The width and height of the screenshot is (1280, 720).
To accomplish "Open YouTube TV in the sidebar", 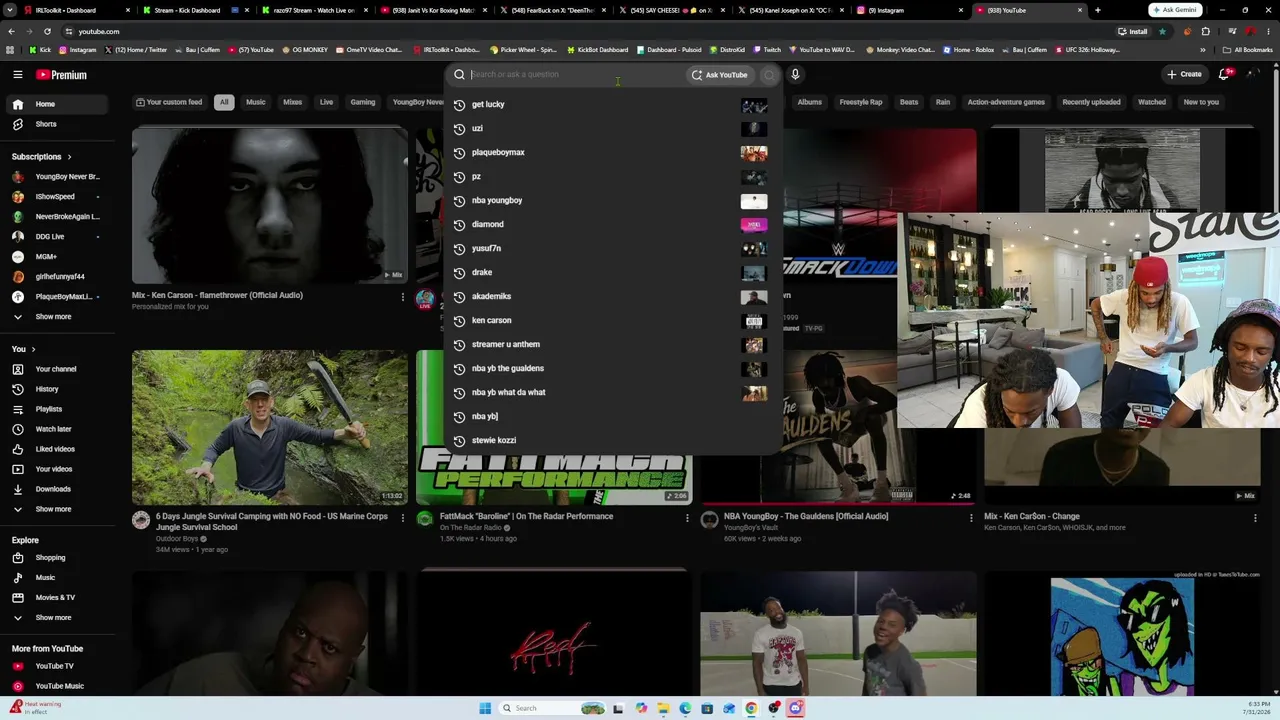I will click(58, 666).
